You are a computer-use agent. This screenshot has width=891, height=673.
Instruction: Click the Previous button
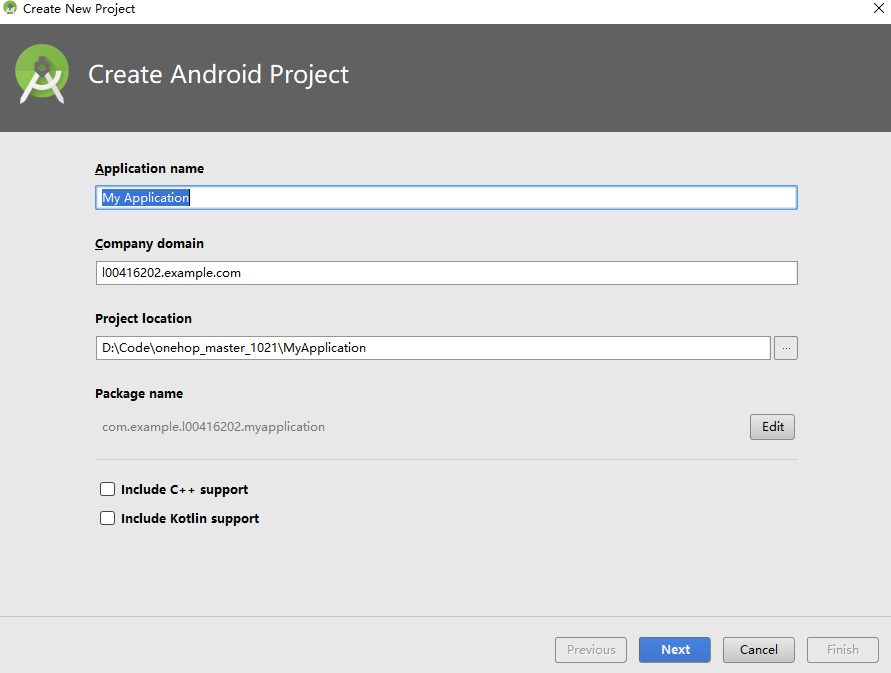pyautogui.click(x=590, y=649)
